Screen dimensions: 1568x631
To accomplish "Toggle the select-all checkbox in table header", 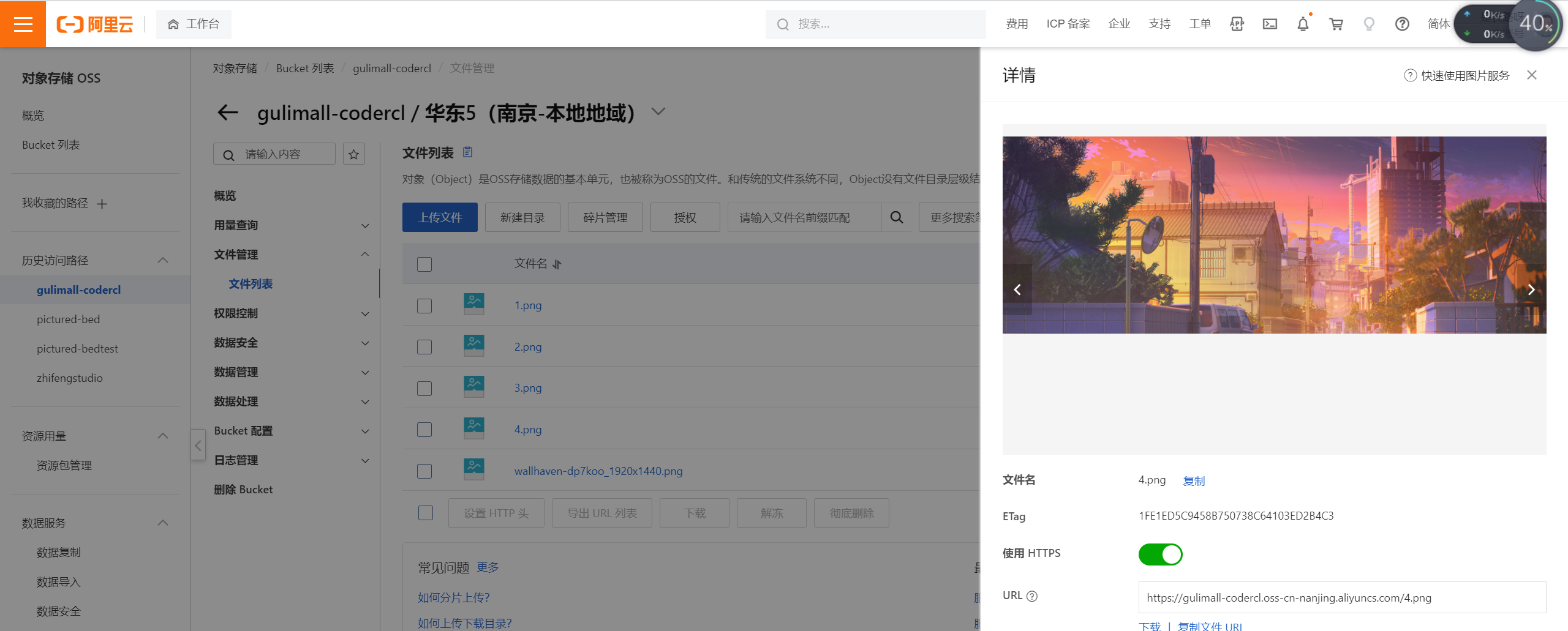I will click(x=424, y=264).
